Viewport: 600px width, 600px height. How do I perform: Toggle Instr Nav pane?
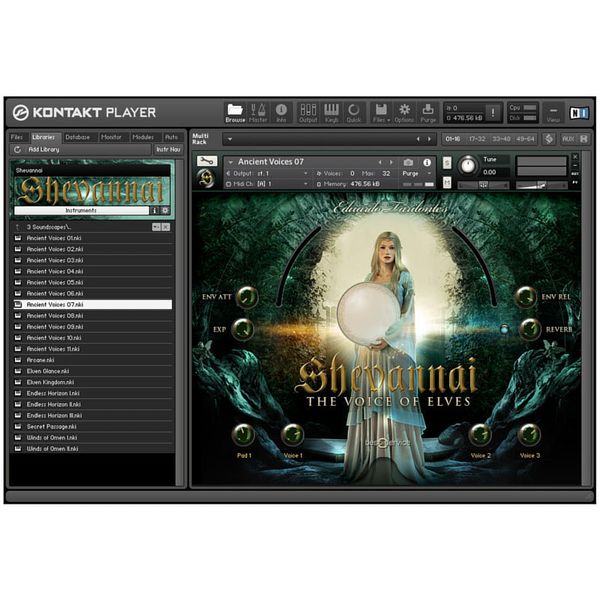[x=168, y=150]
